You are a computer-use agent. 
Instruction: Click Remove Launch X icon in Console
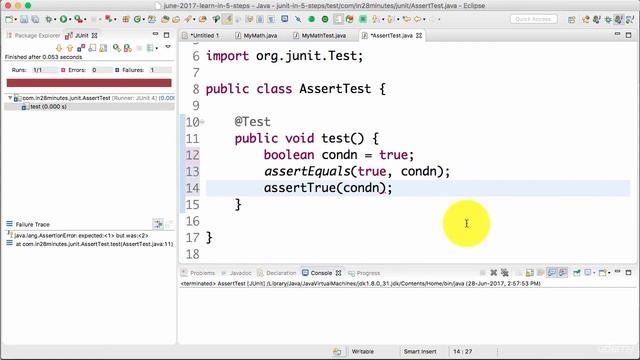click(494, 273)
